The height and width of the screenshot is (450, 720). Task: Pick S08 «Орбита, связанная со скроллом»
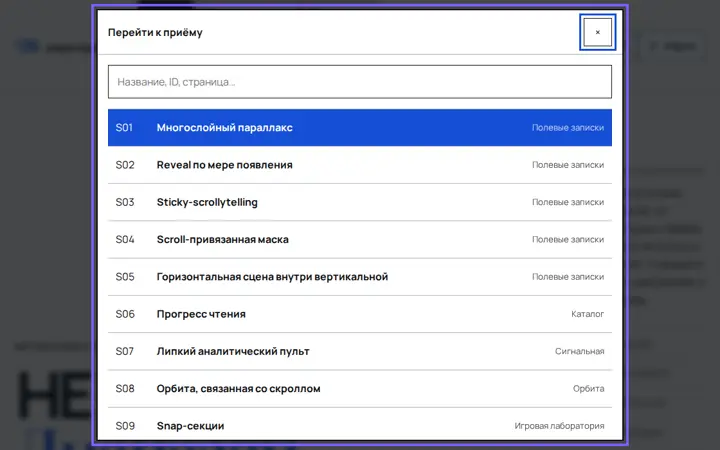pos(360,388)
